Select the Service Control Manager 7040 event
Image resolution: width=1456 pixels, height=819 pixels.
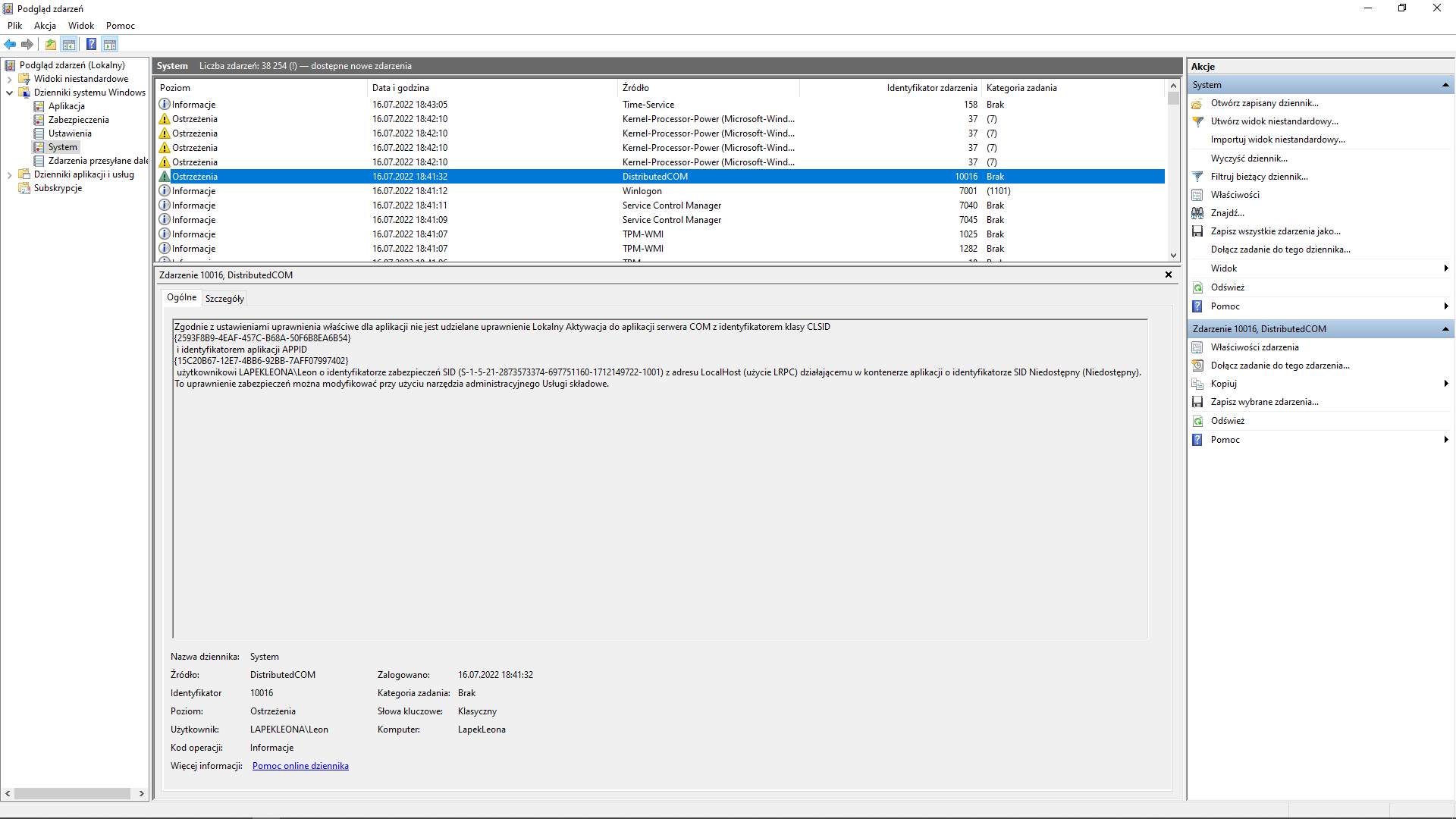point(661,206)
